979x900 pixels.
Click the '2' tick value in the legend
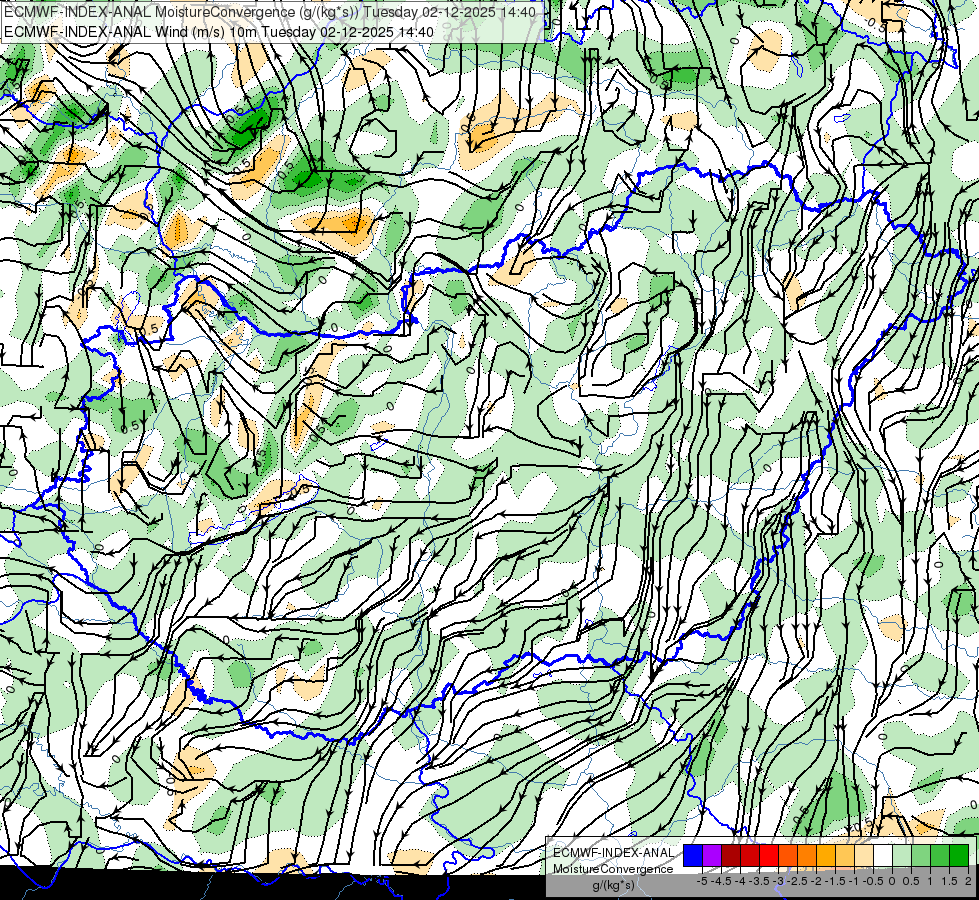(968, 881)
